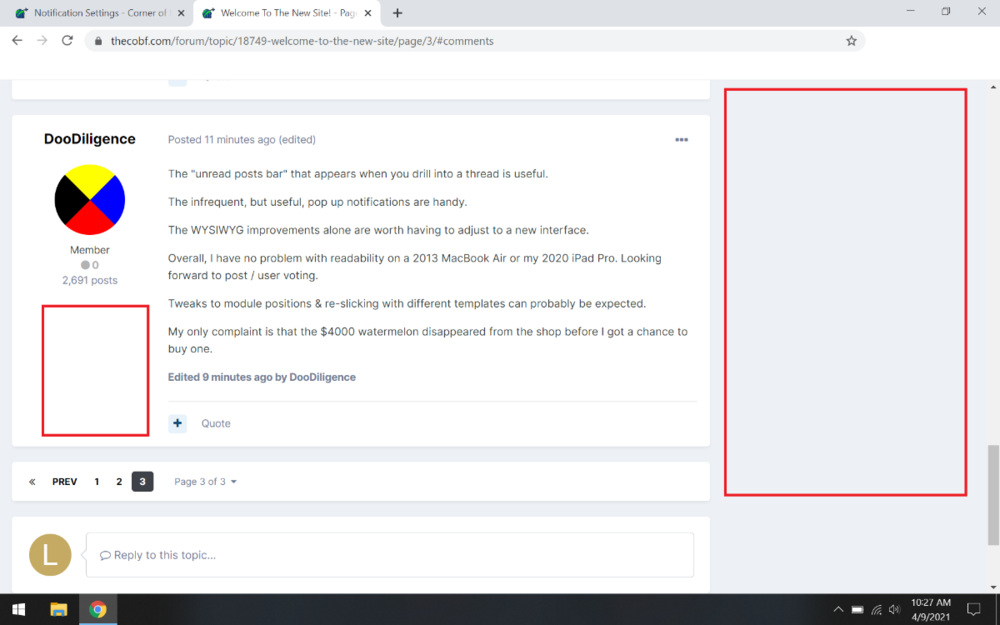Click the greyed-out browser forward arrow
Image resolution: width=1000 pixels, height=625 pixels.
pyautogui.click(x=42, y=40)
